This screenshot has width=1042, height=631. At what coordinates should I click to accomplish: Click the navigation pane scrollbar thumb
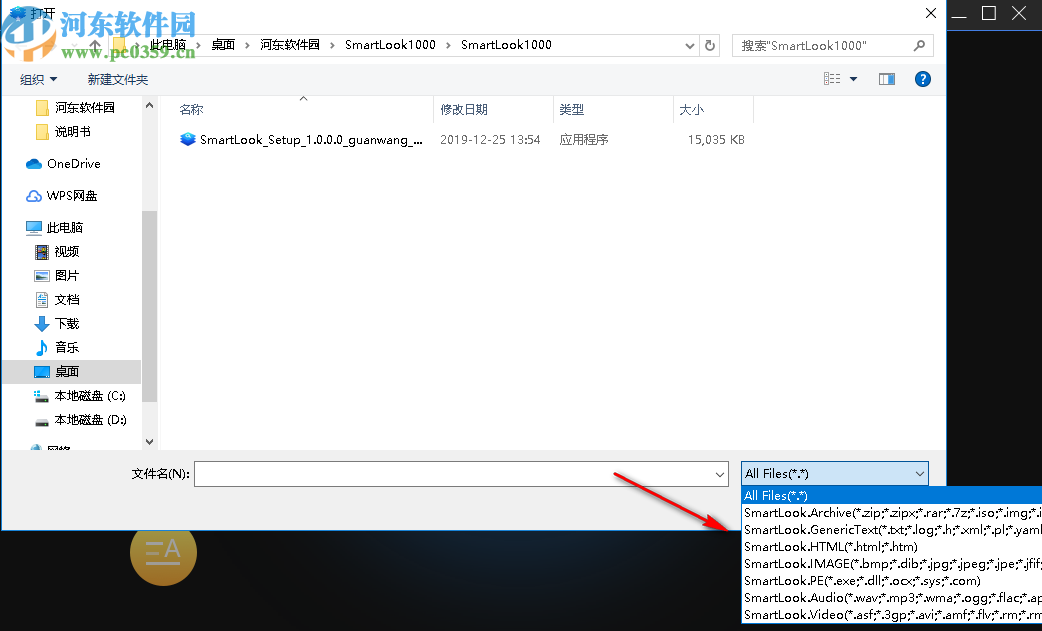(150, 306)
